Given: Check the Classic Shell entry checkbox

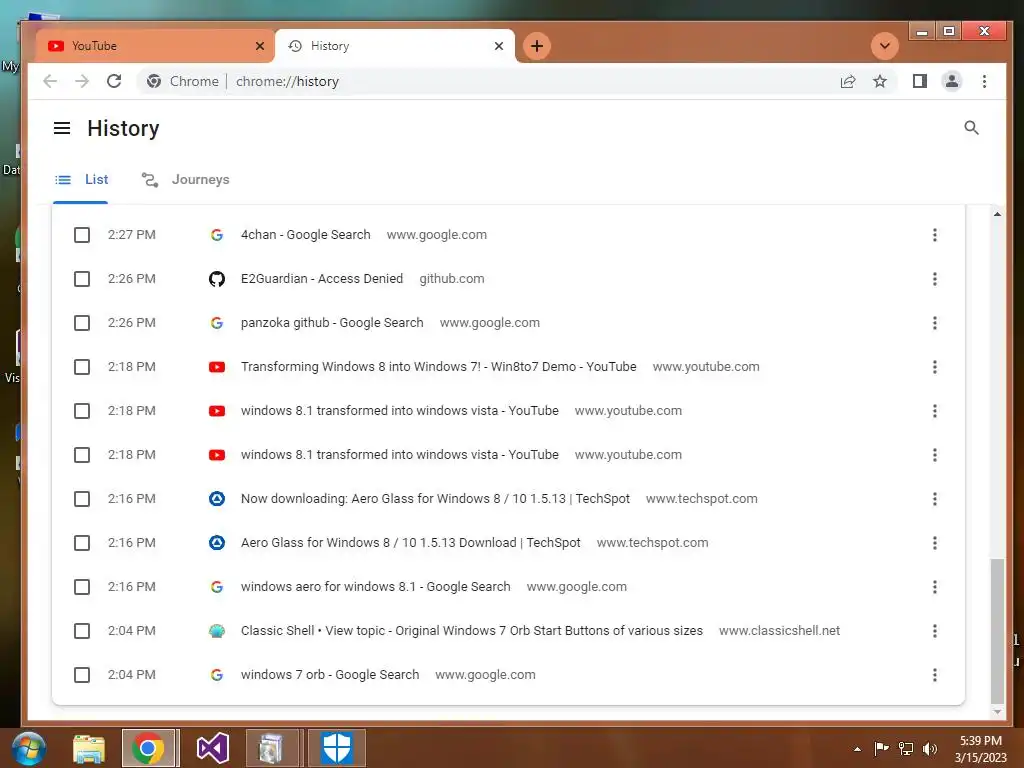Looking at the screenshot, I should [82, 631].
